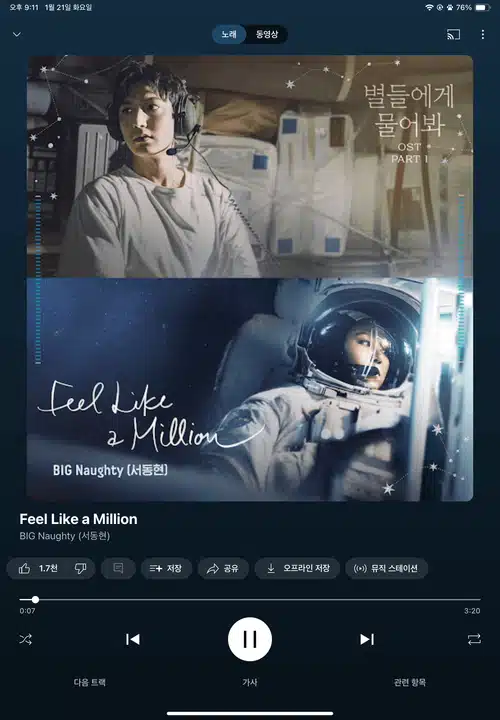Open the comments icon button

pos(118,568)
